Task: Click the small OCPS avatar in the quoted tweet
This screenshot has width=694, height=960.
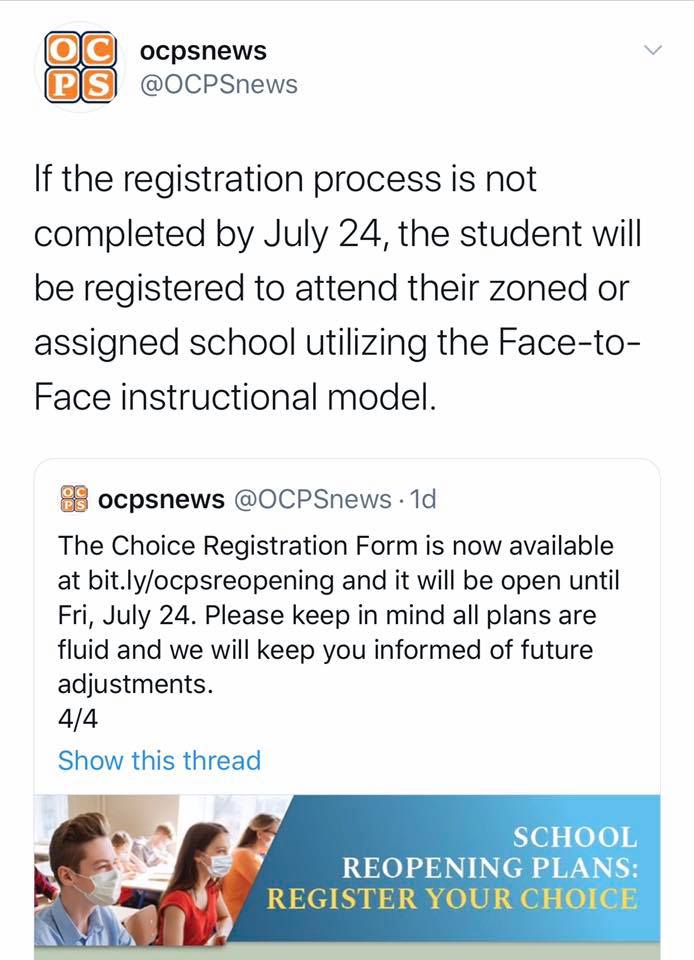Action: click(74, 498)
